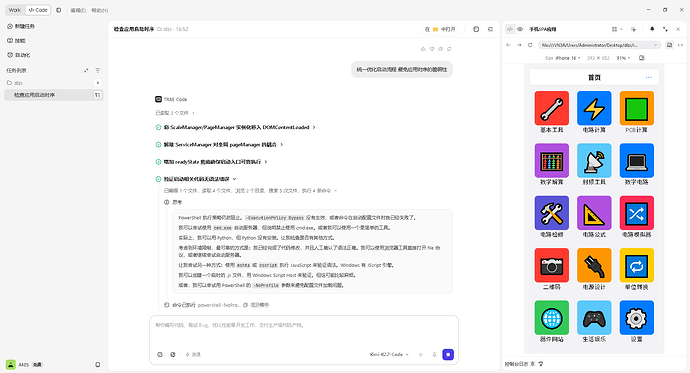The height and width of the screenshot is (373, 690).
Task: Open the triangle ruler formulas icon
Action: (594, 213)
